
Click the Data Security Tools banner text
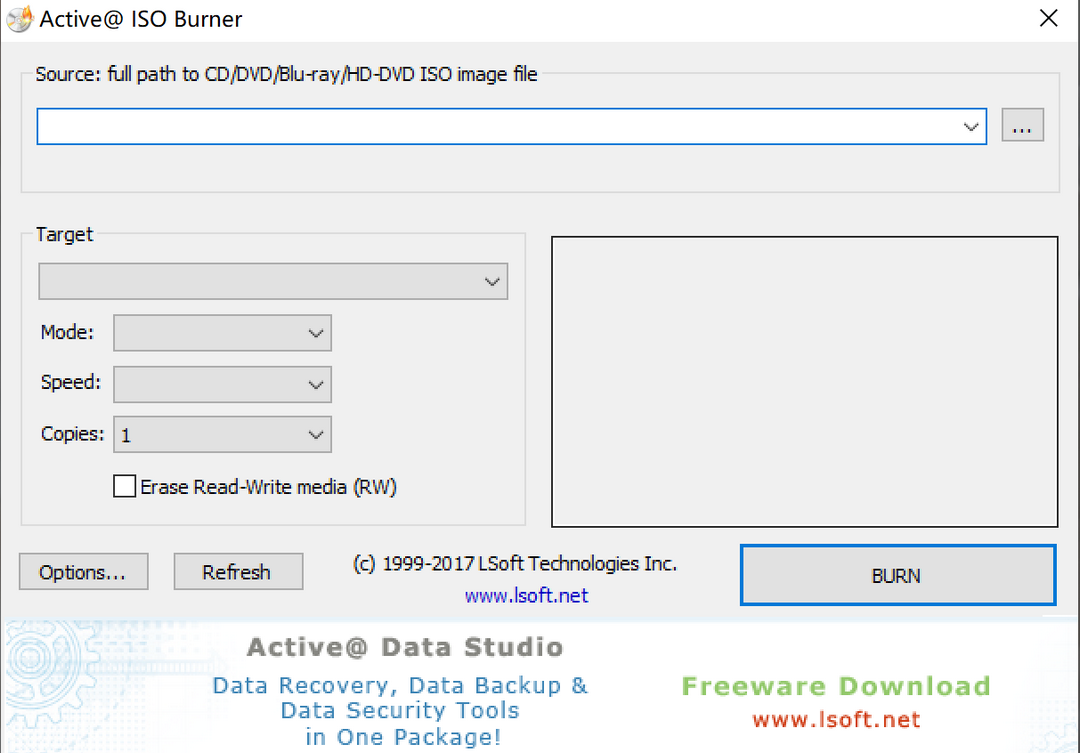click(399, 710)
